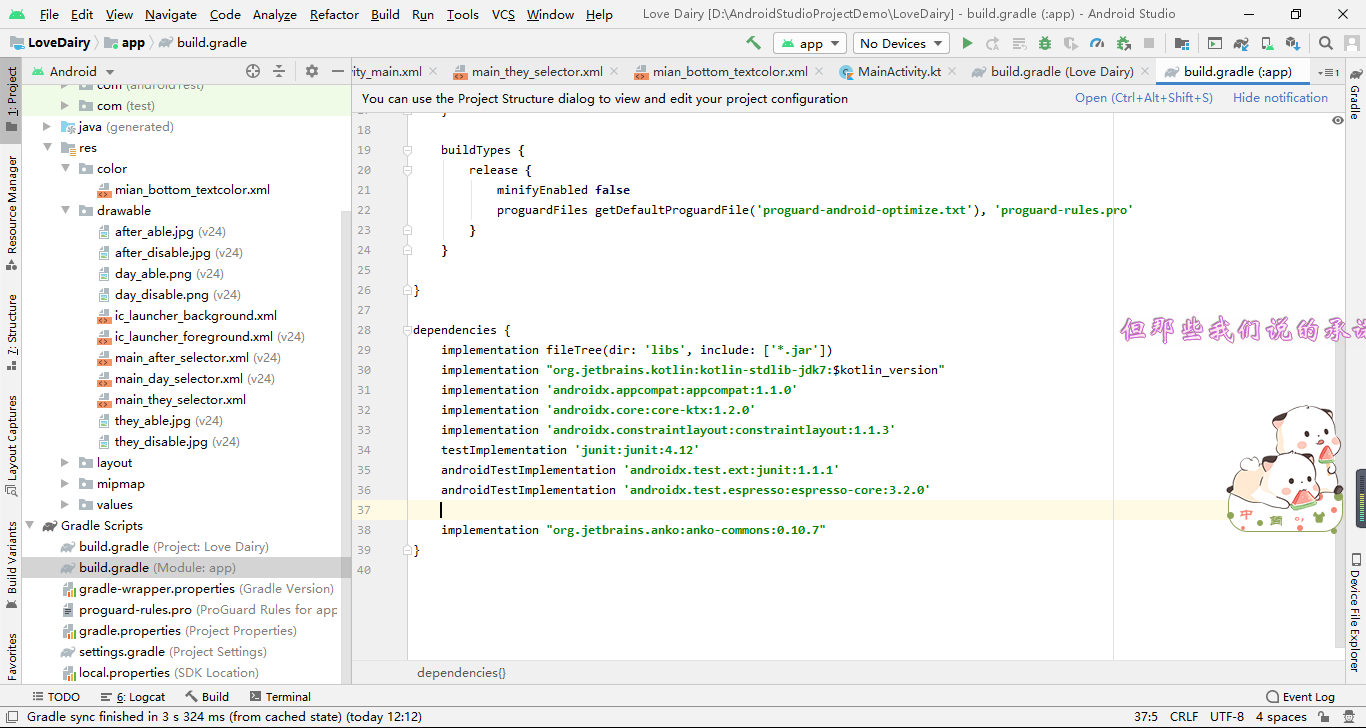
Task: Toggle the Gradle tool window on right
Action: coord(1355,94)
